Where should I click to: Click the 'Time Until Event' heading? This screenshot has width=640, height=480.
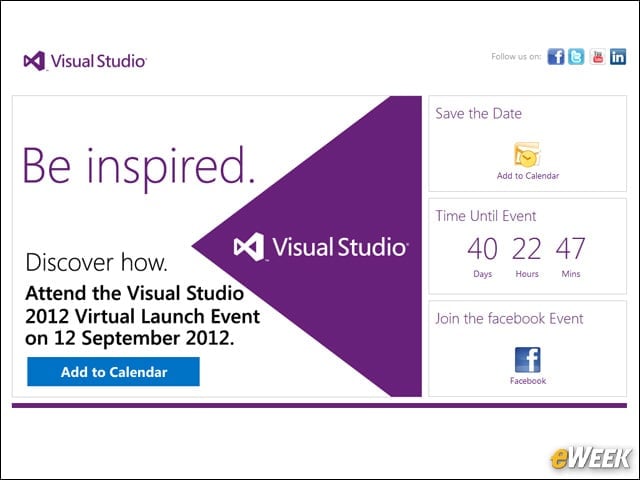486,216
